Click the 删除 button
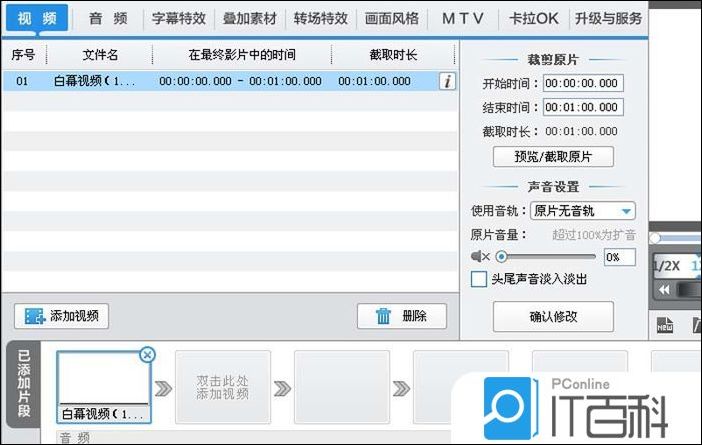Viewport: 702px width, 445px height. click(402, 316)
